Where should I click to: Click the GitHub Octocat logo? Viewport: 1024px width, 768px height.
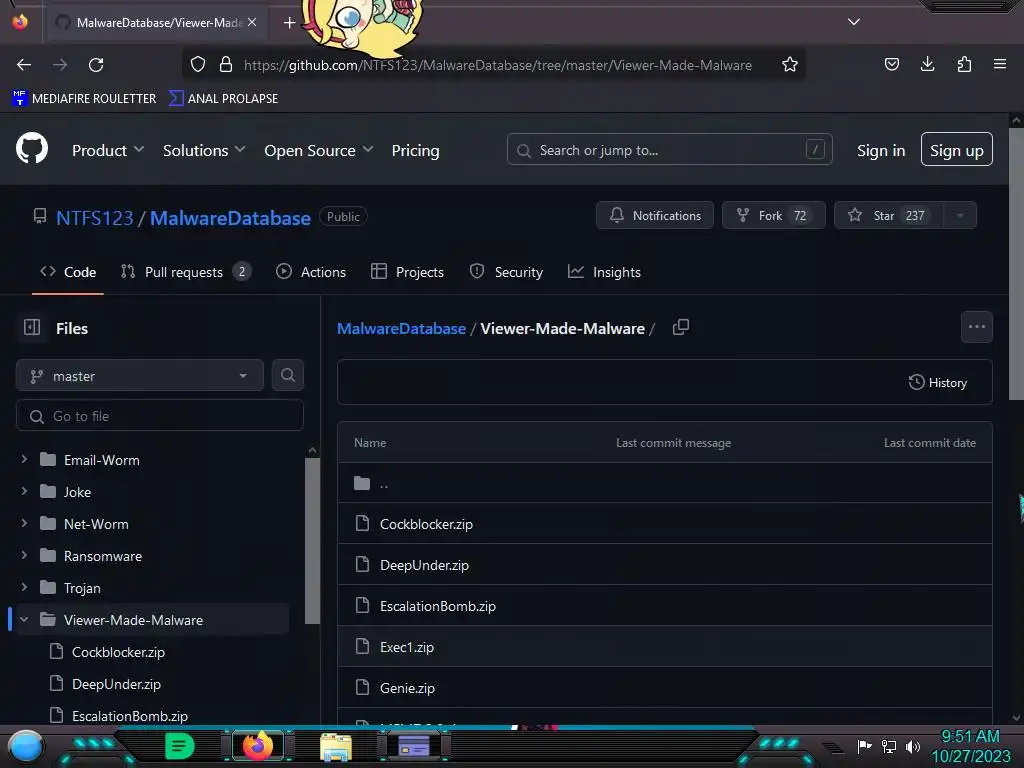(32, 148)
